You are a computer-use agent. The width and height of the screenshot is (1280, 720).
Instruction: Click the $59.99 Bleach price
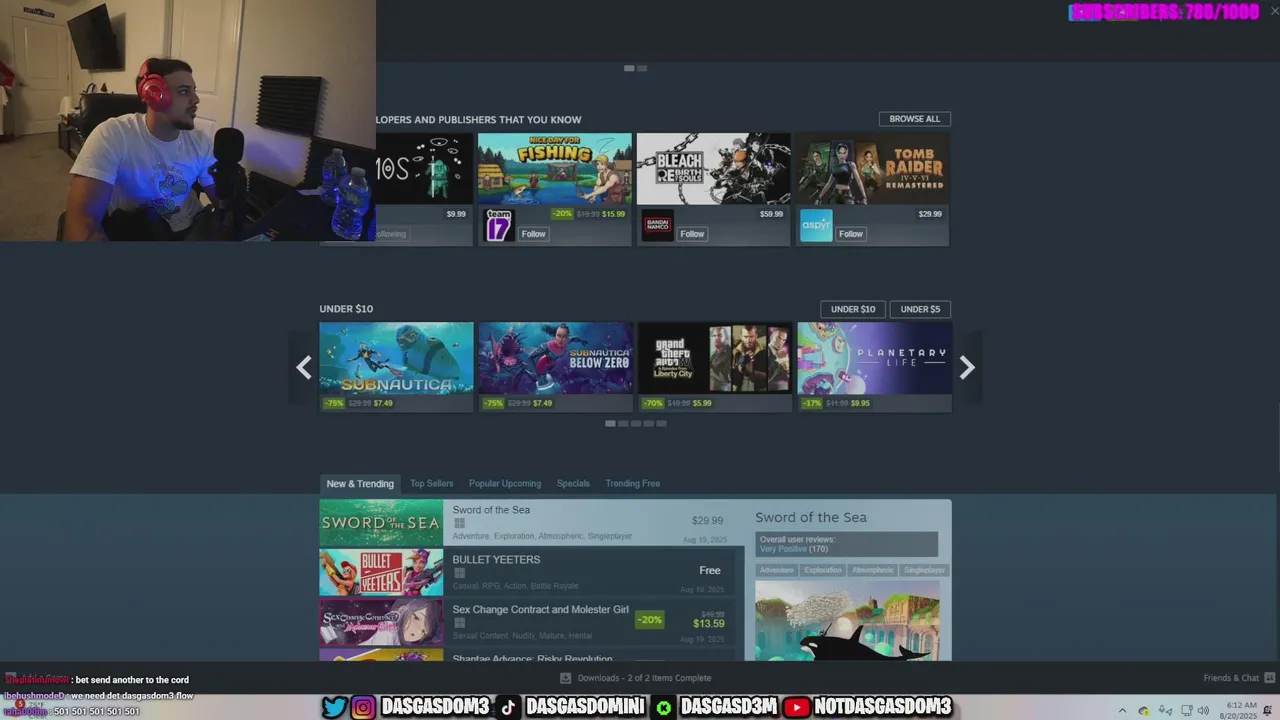coord(771,214)
